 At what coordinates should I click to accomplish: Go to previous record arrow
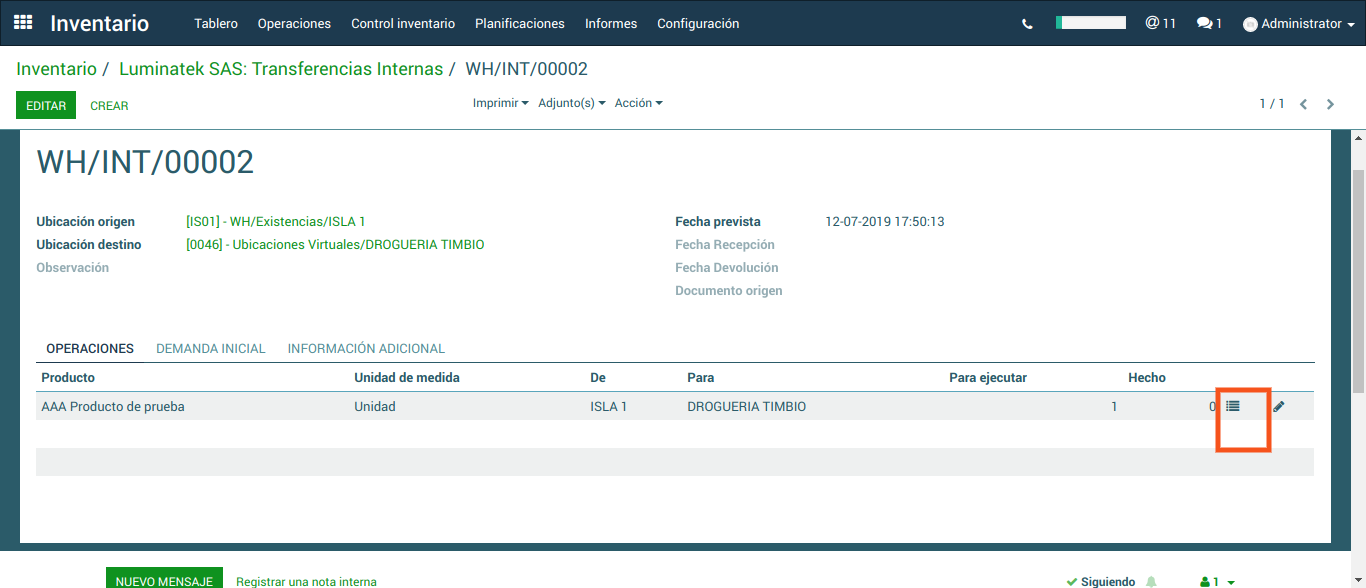(1304, 104)
